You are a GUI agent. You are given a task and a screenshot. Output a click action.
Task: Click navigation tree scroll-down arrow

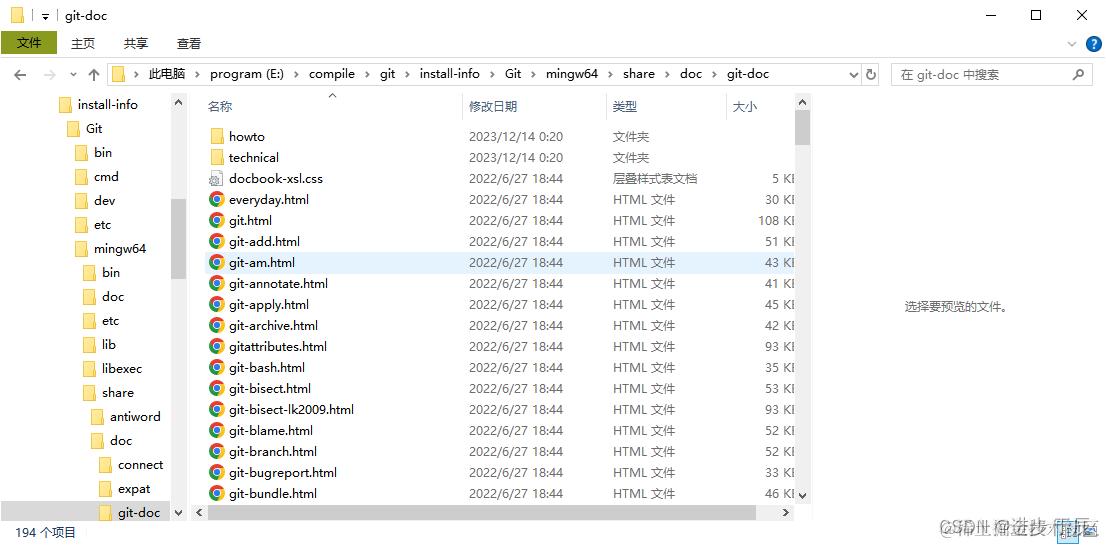(178, 513)
